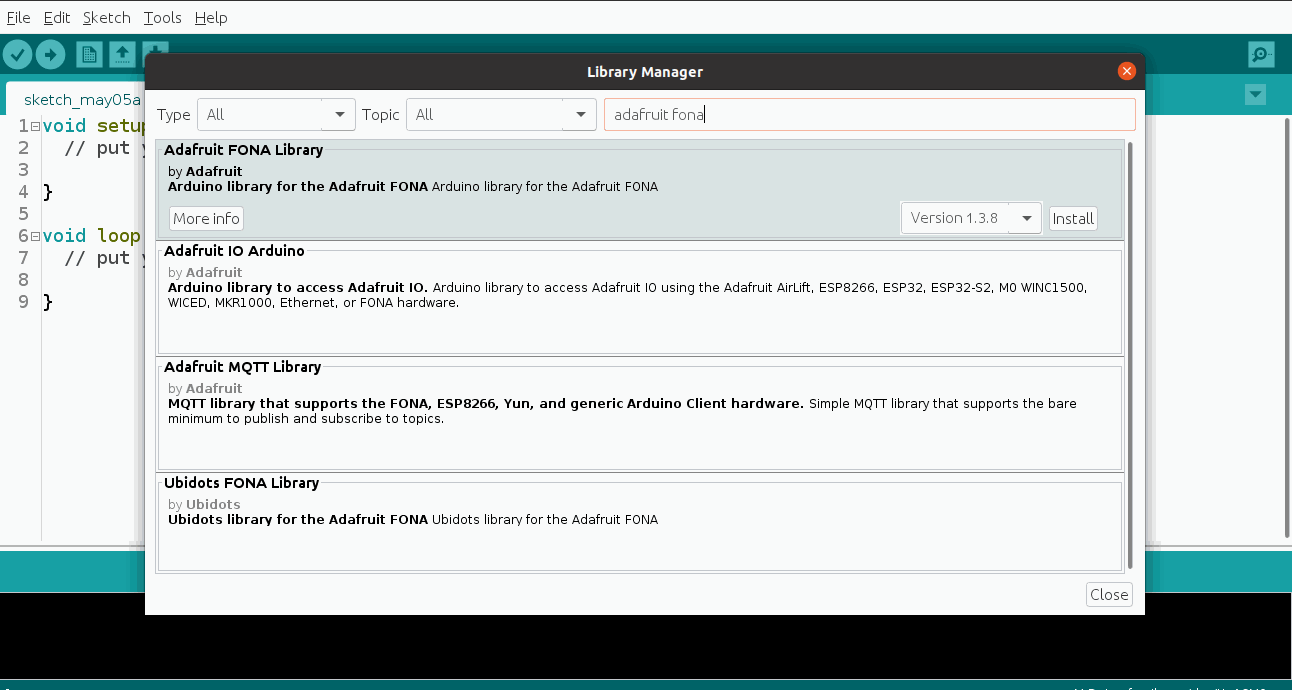Open the Help menu
Screen dimensions: 1292x690
pyautogui.click(x=211, y=17)
